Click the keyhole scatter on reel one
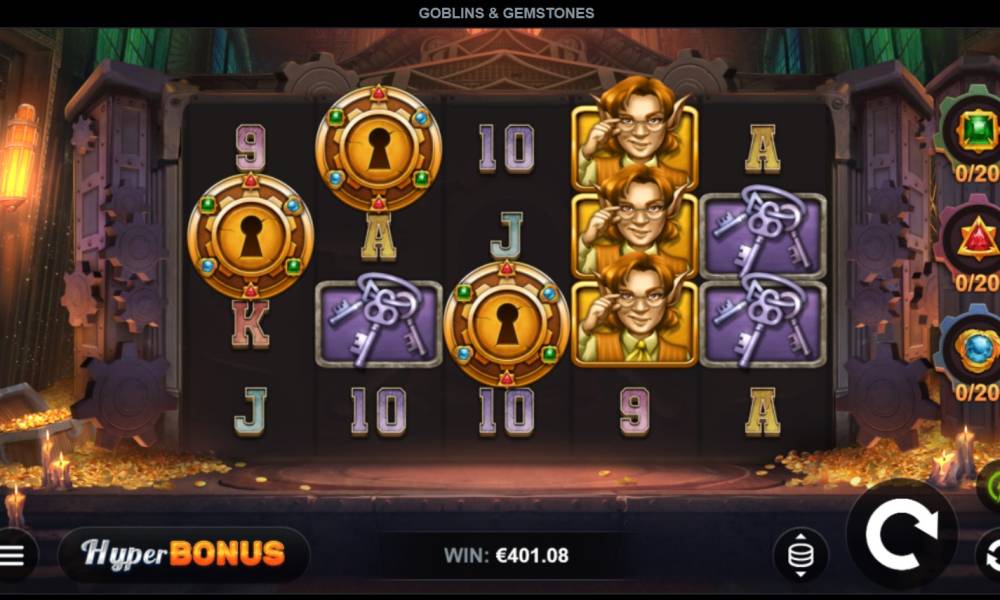Screen dimensions: 1000x600 point(251,236)
